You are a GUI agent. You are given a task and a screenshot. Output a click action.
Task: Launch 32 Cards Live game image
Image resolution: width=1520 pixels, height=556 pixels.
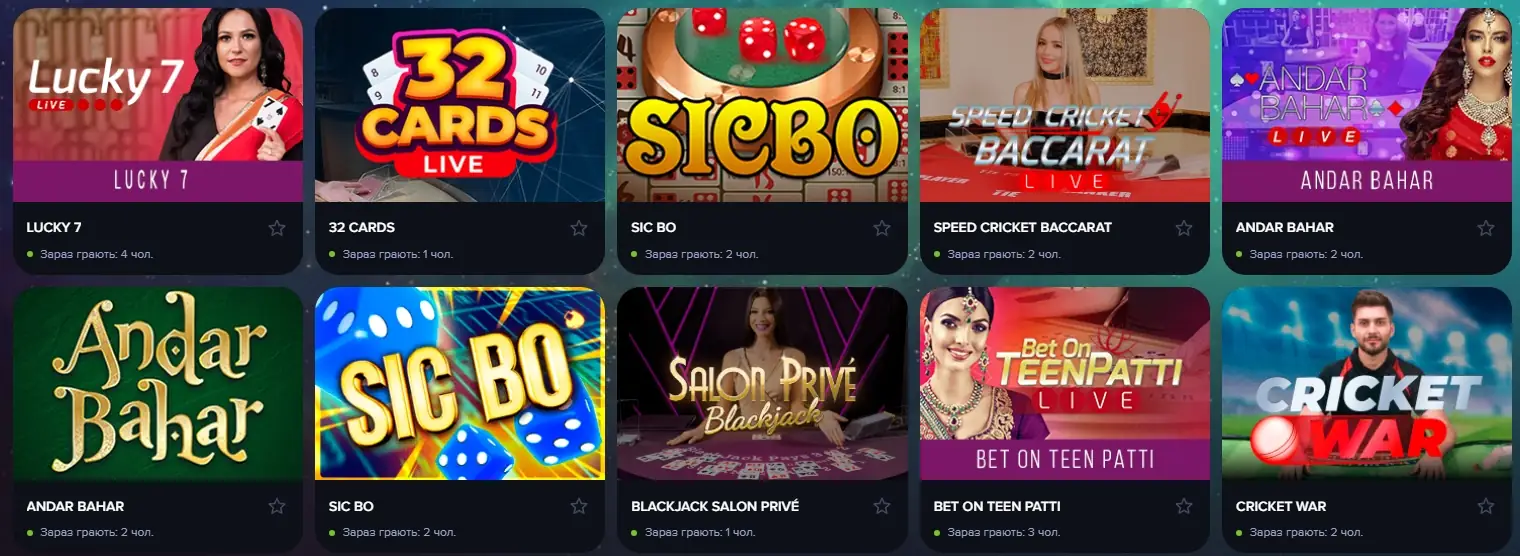[x=460, y=105]
